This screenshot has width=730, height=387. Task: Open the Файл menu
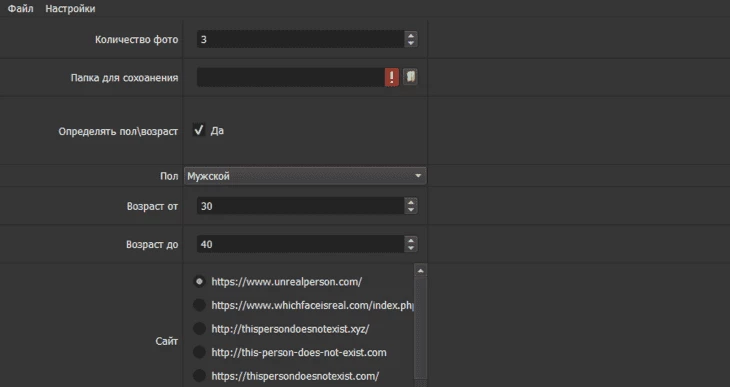(20, 8)
